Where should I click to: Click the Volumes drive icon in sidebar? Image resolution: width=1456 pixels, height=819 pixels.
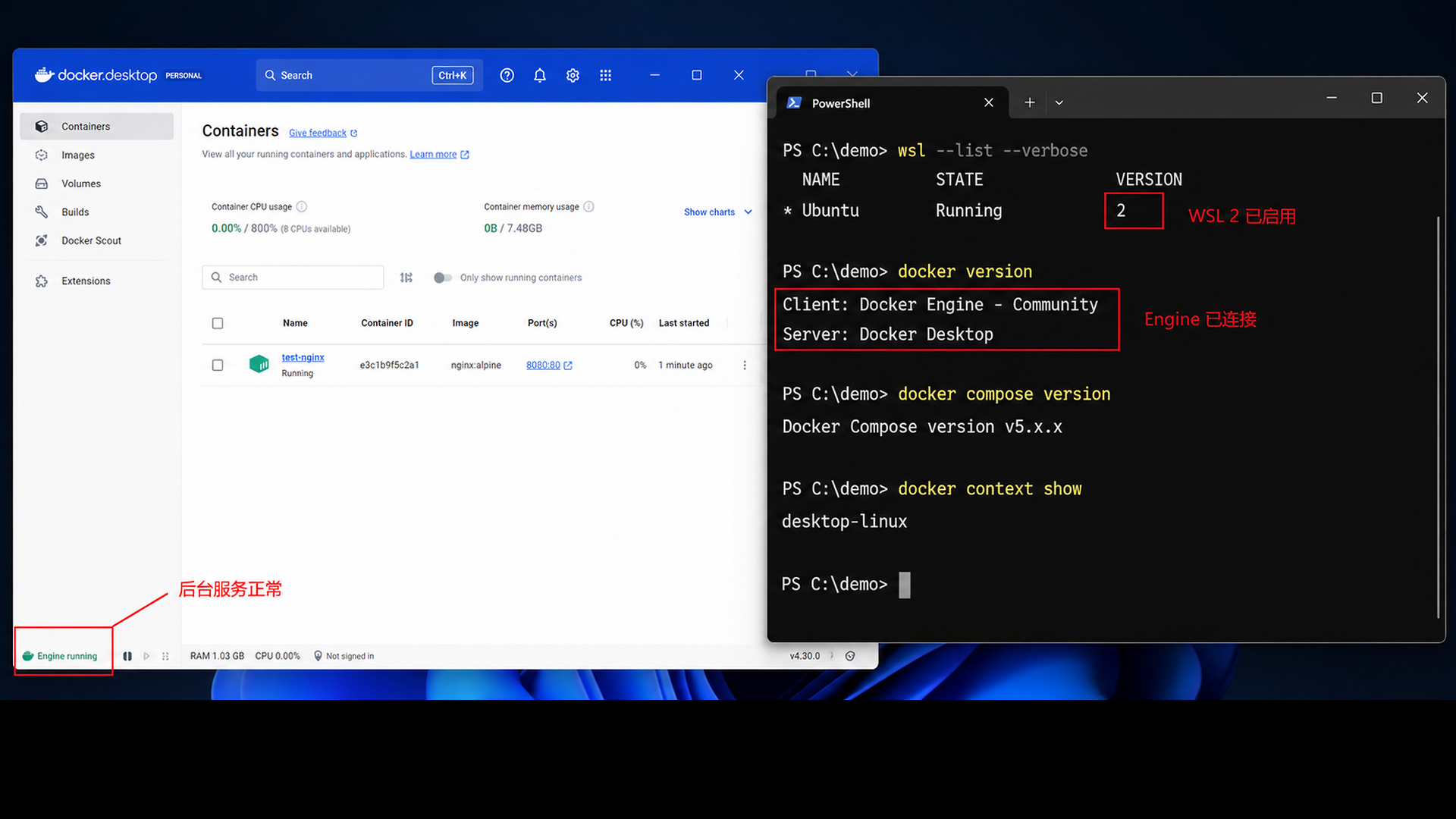point(42,184)
